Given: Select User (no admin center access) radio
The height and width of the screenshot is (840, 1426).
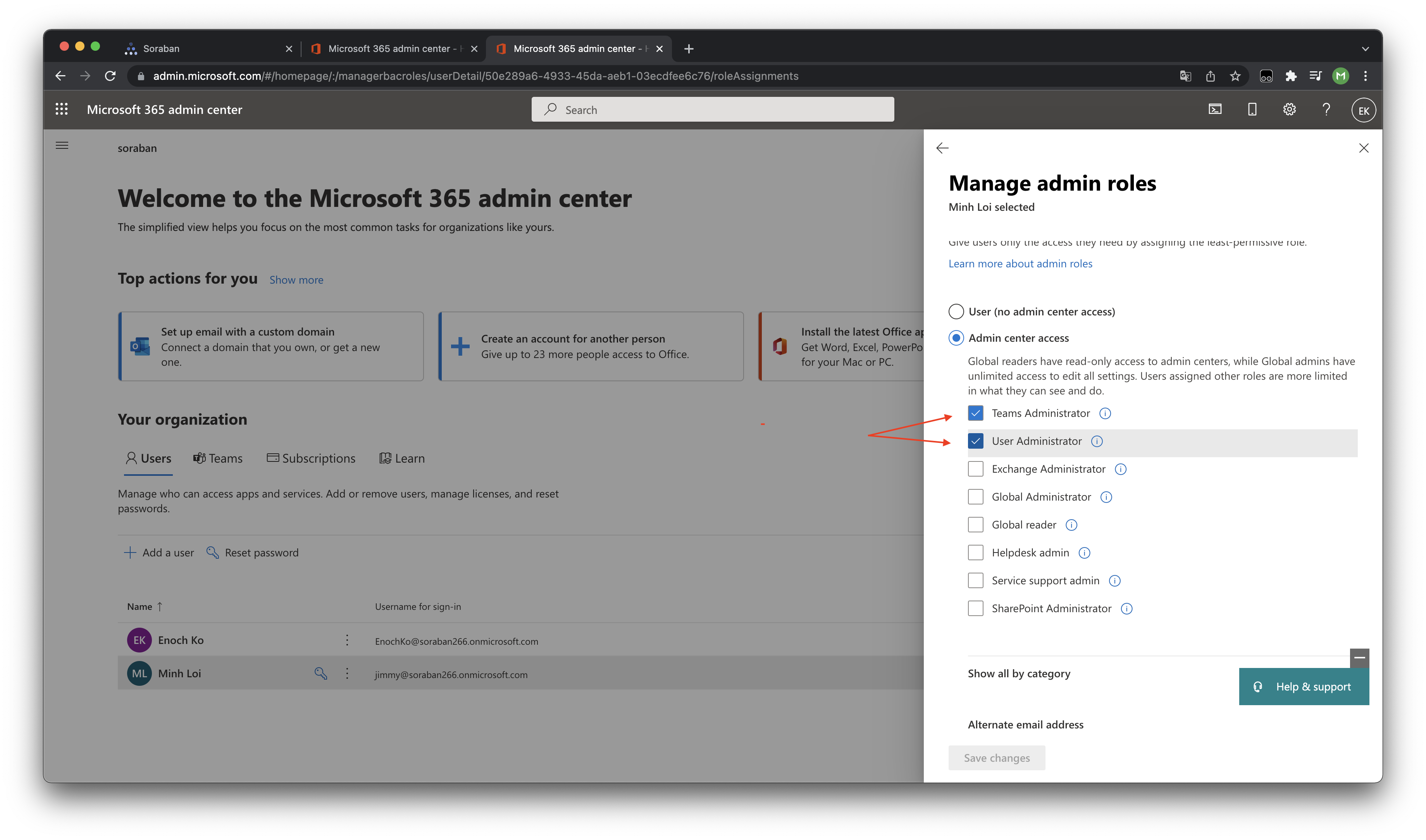Looking at the screenshot, I should tap(956, 312).
